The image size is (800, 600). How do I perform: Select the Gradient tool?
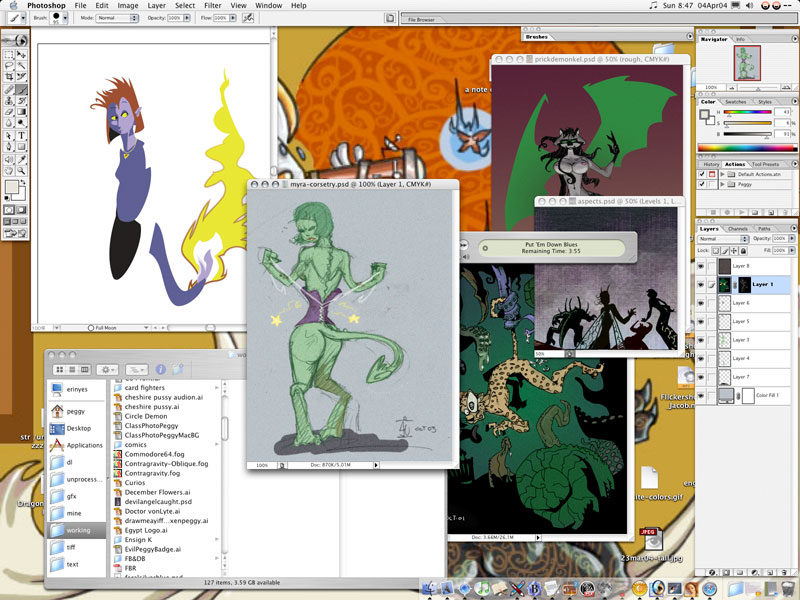click(21, 112)
